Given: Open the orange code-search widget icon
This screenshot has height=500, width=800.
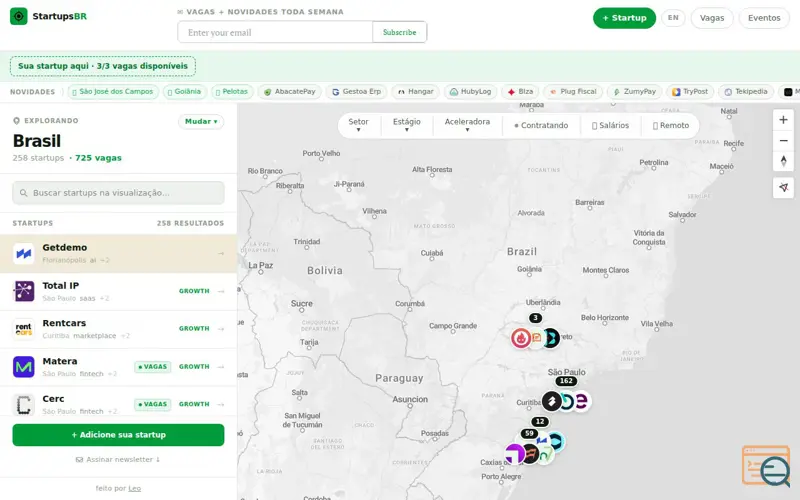Looking at the screenshot, I should click(766, 466).
